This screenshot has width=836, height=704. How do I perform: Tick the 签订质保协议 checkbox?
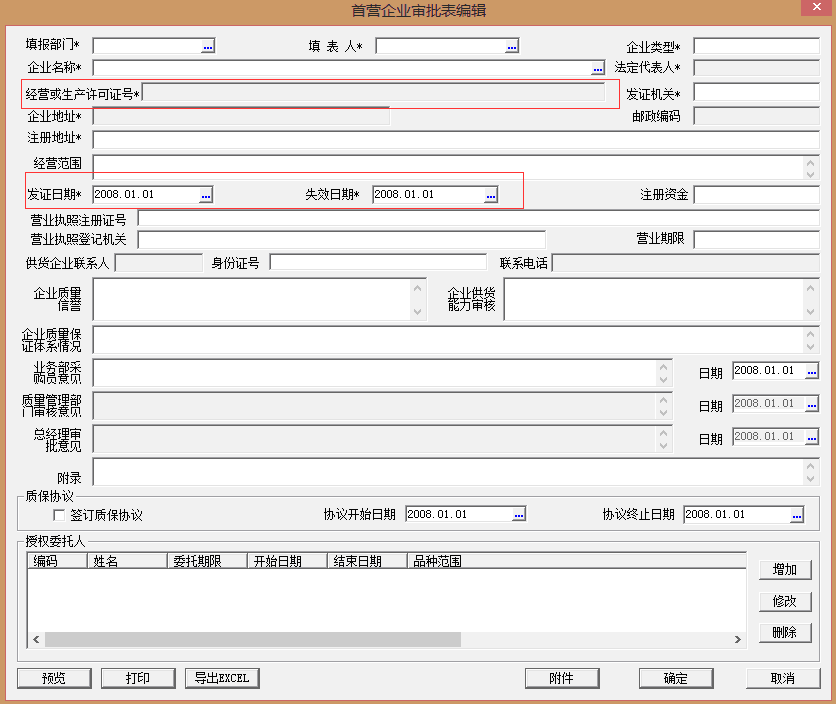click(59, 515)
